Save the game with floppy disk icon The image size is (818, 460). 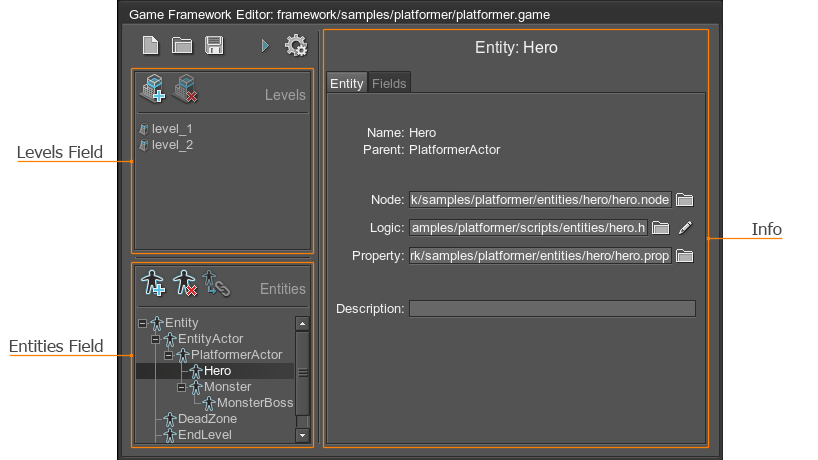coord(213,45)
